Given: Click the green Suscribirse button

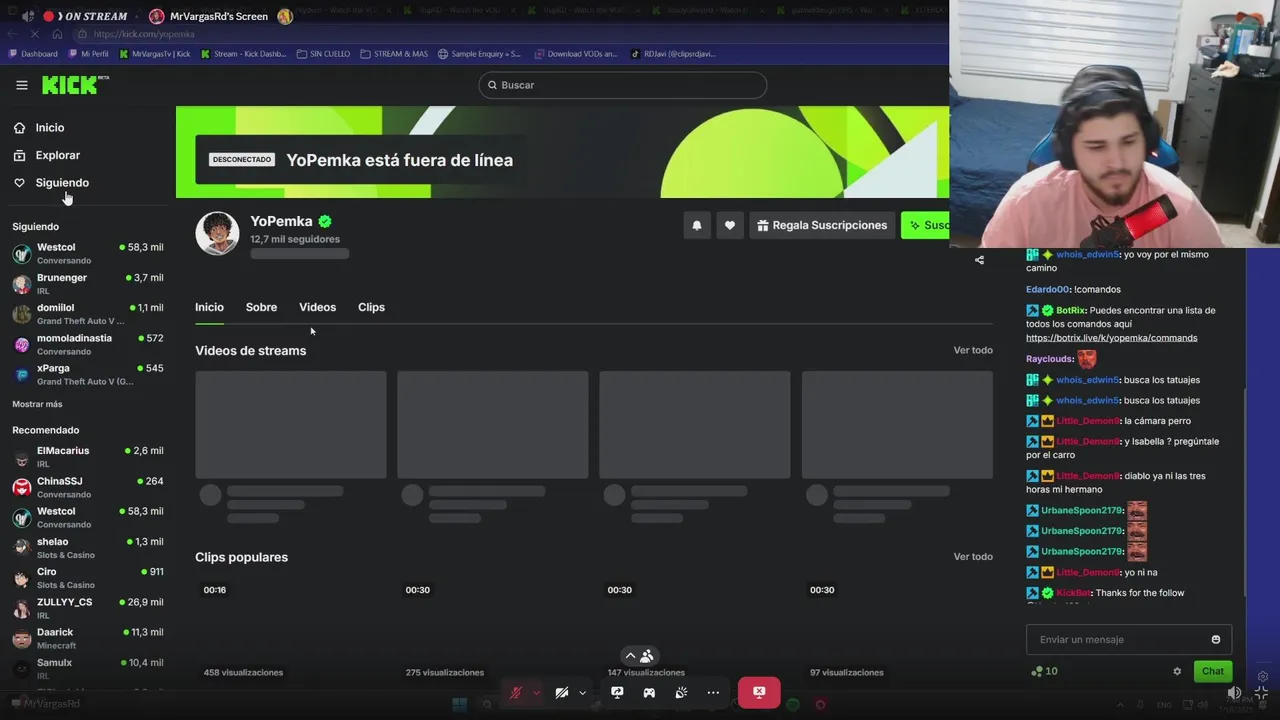Looking at the screenshot, I should 925,225.
